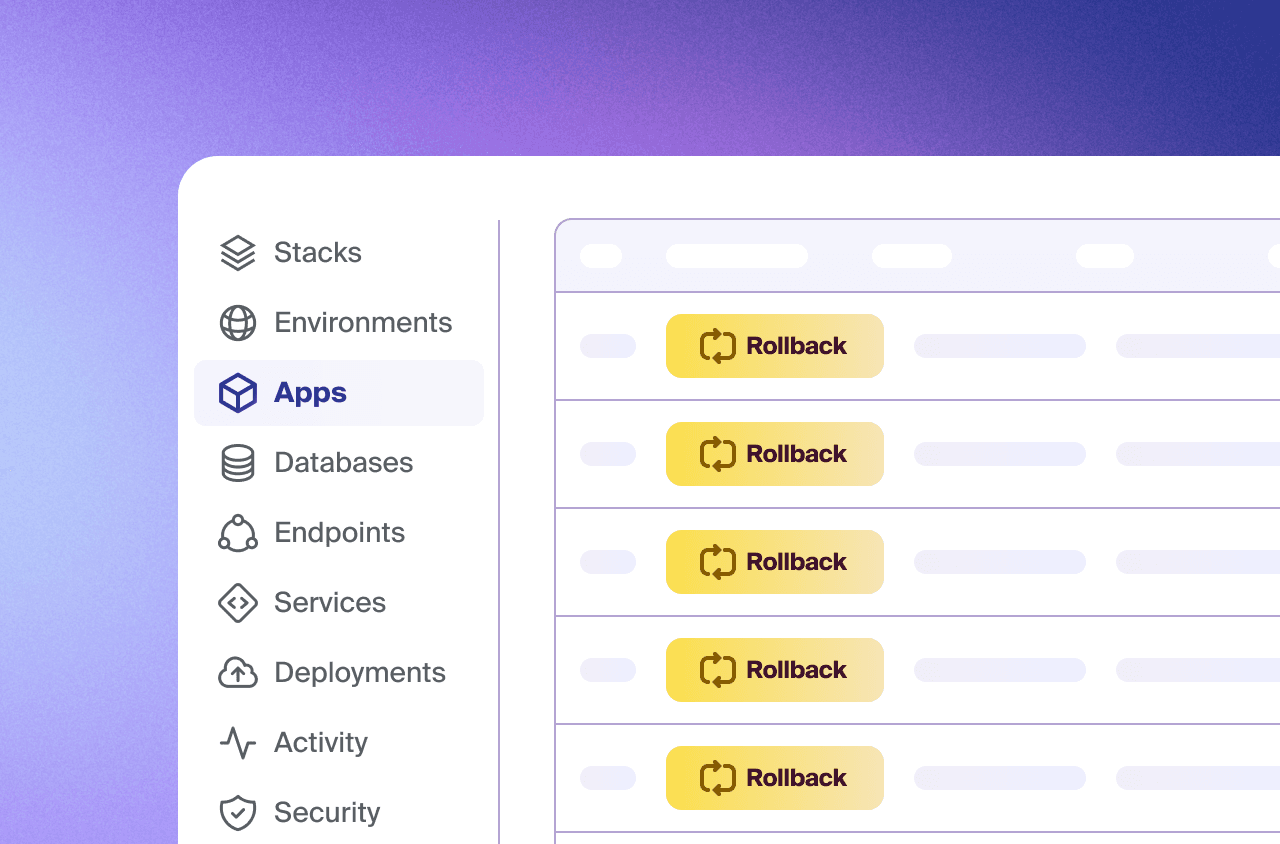Click the Environments globe icon

point(237,323)
